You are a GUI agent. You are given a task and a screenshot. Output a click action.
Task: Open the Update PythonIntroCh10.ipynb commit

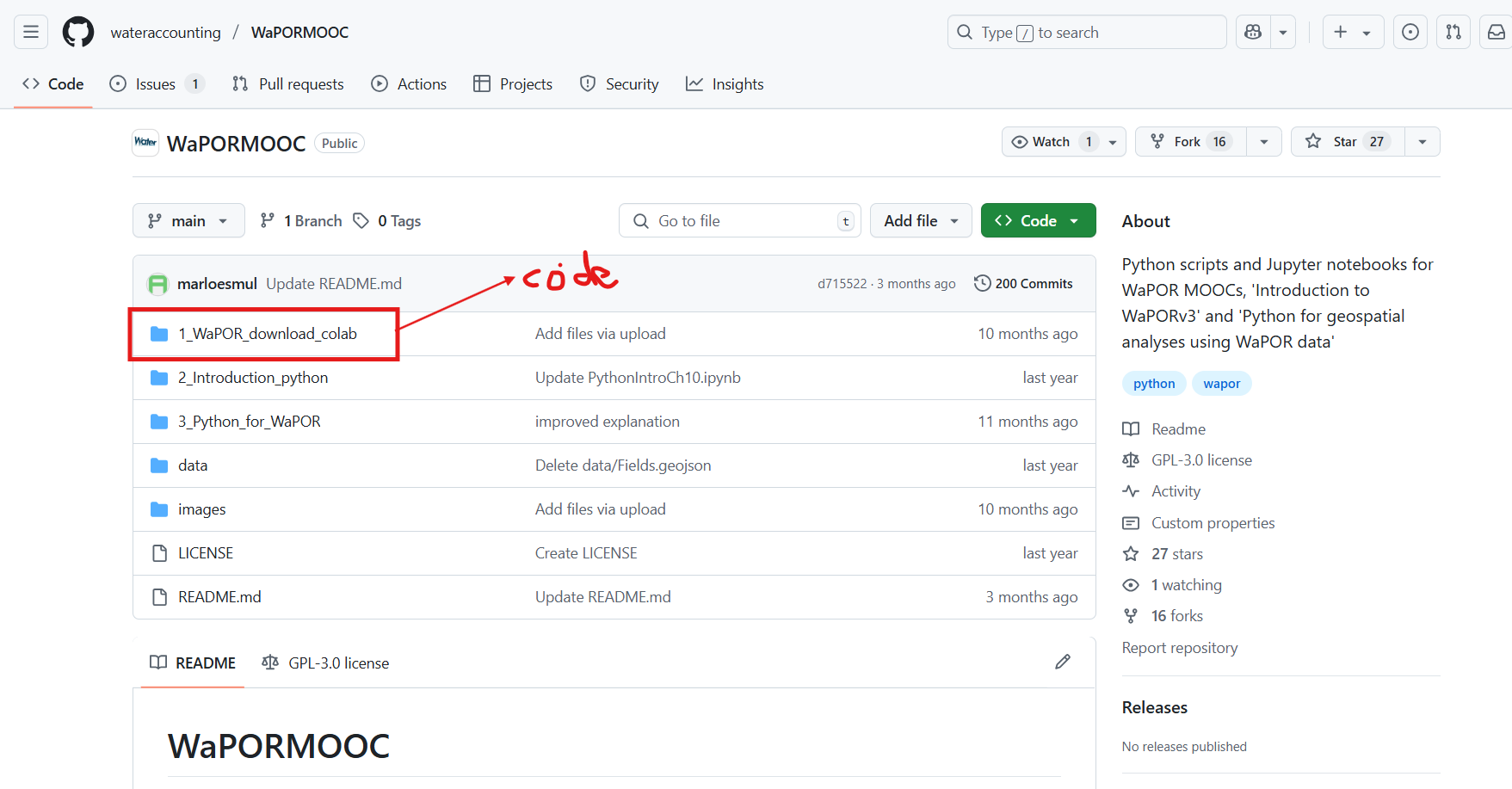[x=638, y=378]
